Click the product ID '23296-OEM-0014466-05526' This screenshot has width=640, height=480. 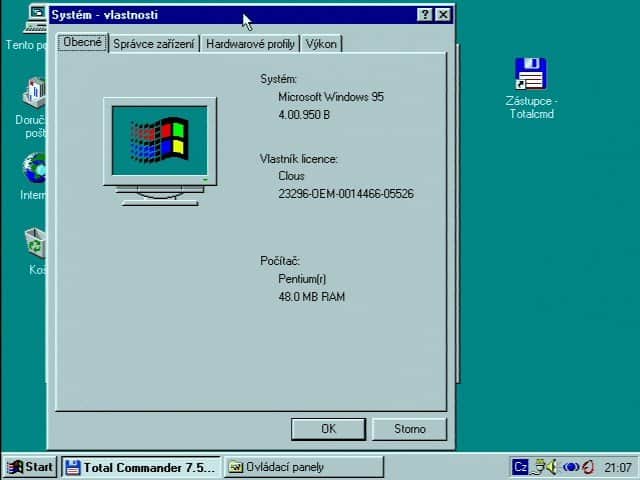click(346, 193)
